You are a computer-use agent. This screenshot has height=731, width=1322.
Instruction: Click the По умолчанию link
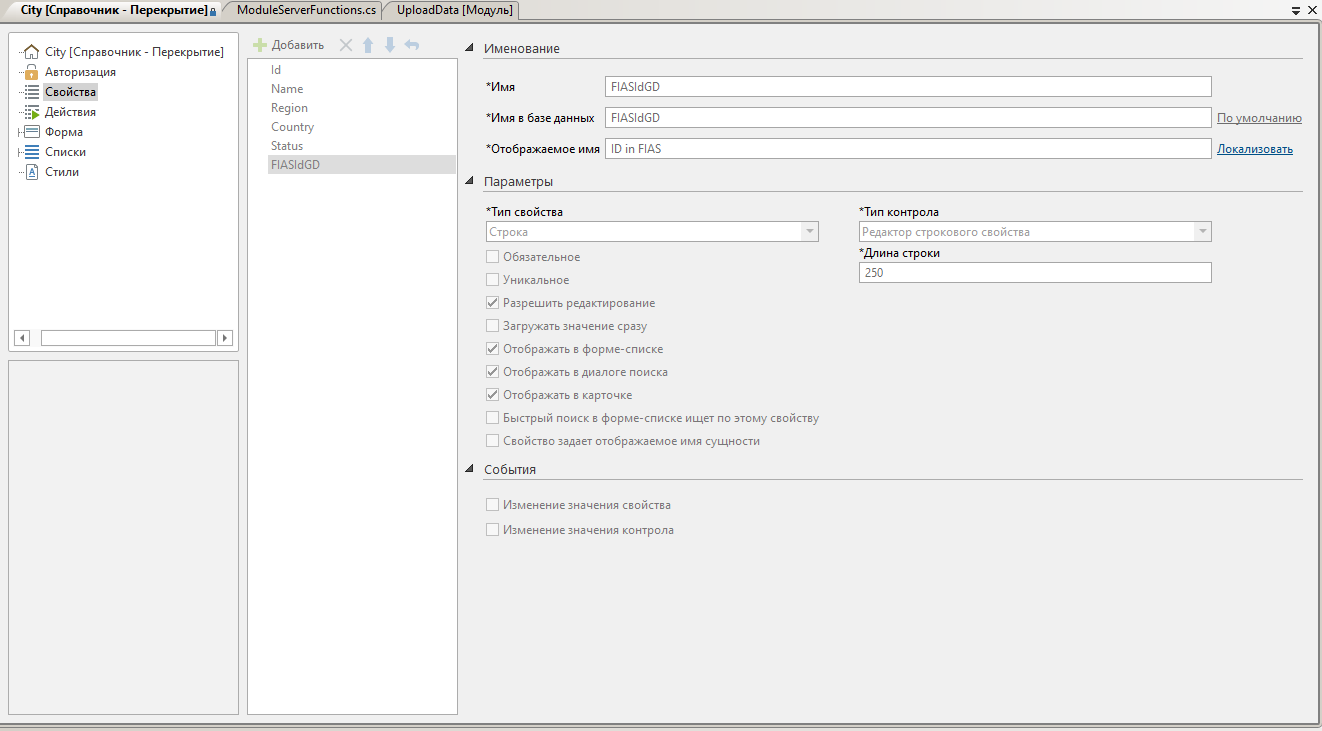[1258, 117]
